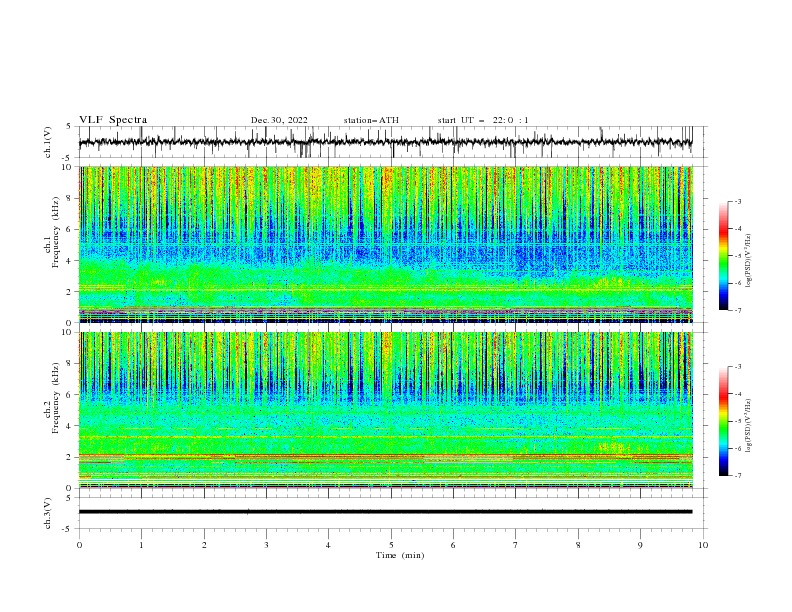Click the ch.2 spectrogram panel
This screenshot has height=612, width=792.
coord(385,410)
